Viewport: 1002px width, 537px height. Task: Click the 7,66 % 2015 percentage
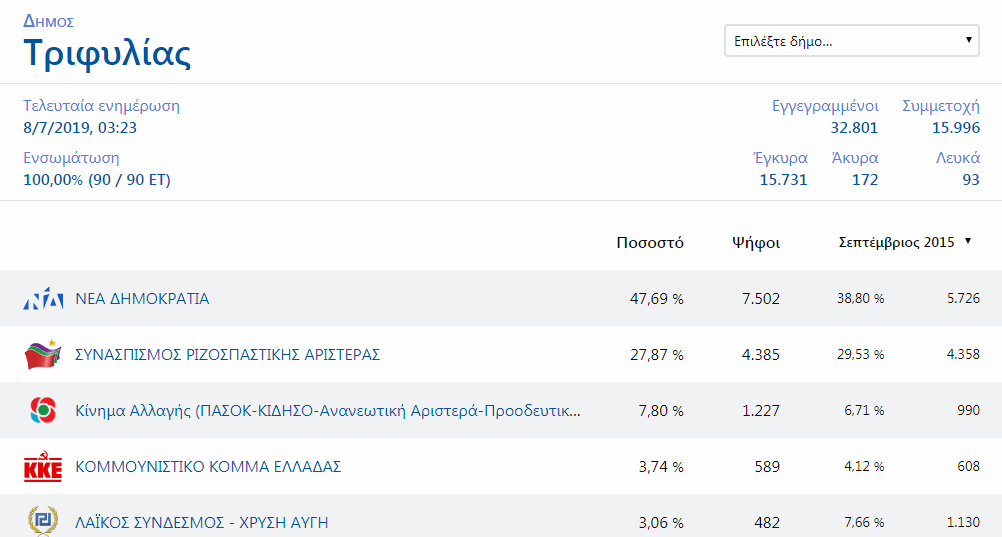click(x=864, y=522)
